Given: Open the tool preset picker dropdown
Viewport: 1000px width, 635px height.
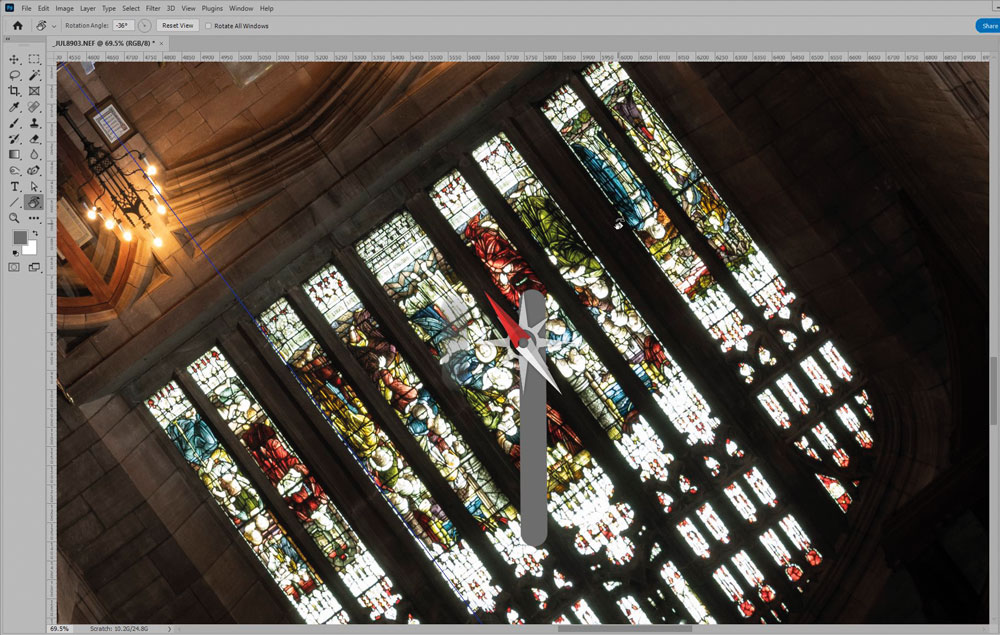Looking at the screenshot, I should 54,26.
